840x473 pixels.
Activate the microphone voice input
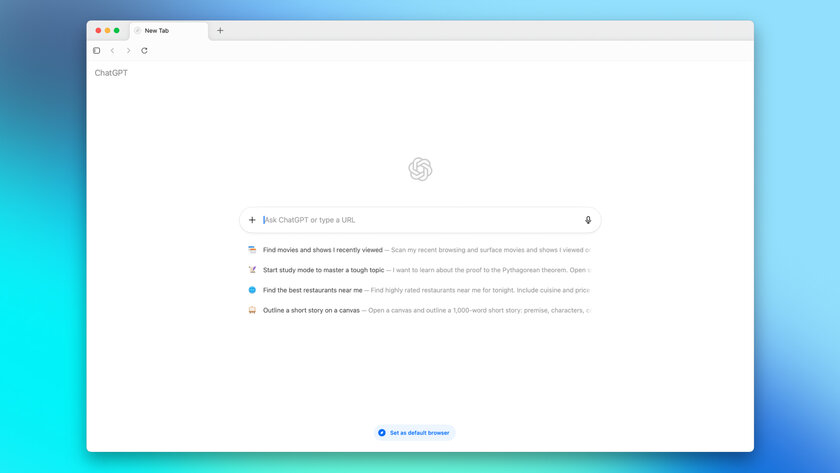tap(588, 220)
